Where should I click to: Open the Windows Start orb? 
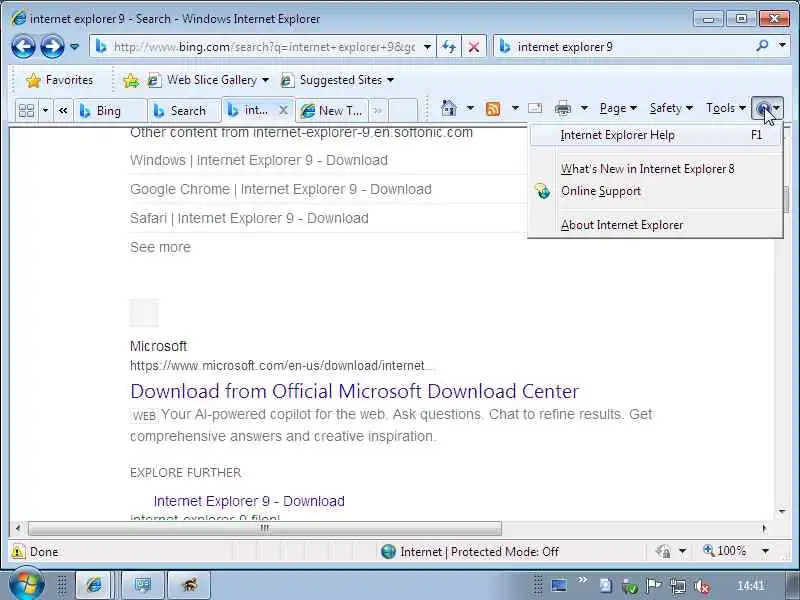(x=26, y=583)
